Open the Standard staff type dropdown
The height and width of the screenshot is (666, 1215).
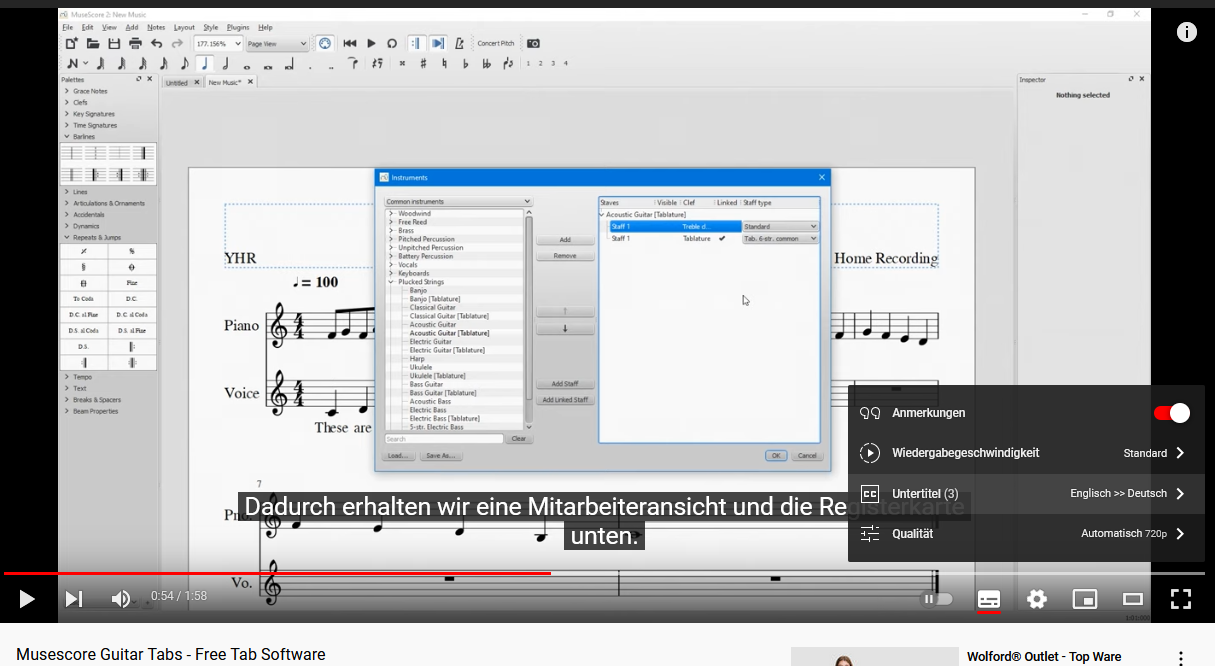point(780,227)
